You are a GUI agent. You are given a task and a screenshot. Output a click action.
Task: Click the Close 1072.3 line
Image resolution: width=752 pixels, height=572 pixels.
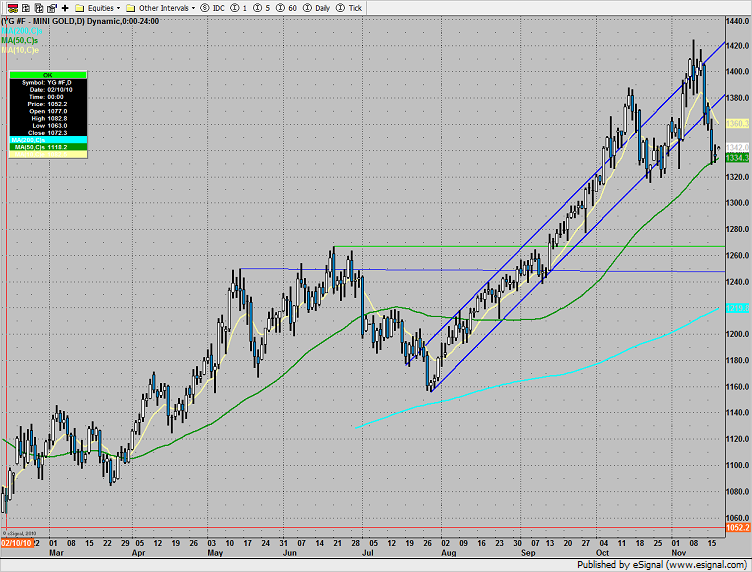point(48,133)
